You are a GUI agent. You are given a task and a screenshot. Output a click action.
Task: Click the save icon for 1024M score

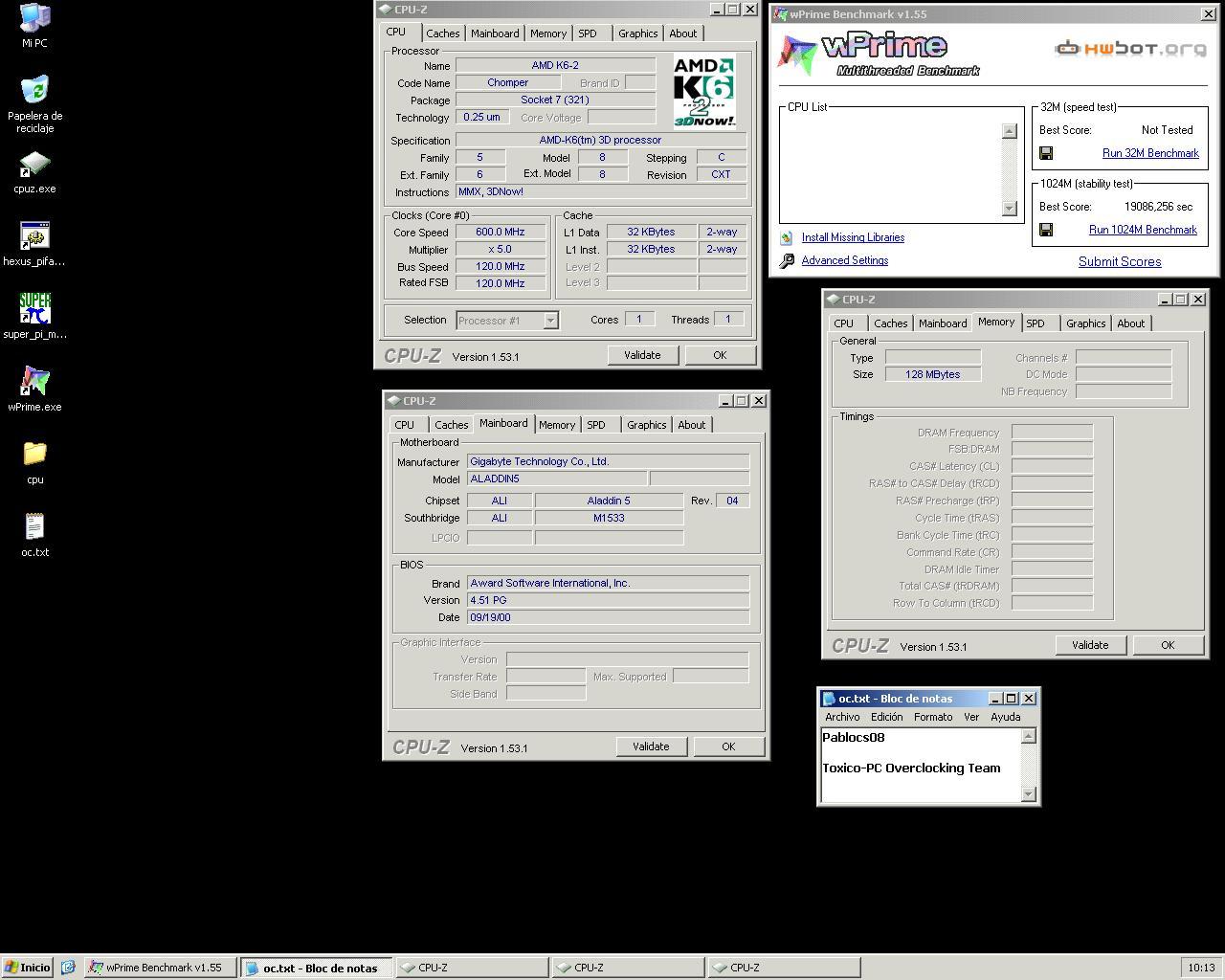pyautogui.click(x=1046, y=230)
